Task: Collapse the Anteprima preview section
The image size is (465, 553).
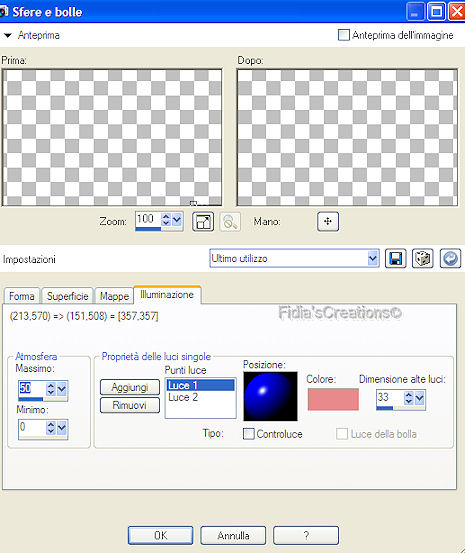Action: 7,35
